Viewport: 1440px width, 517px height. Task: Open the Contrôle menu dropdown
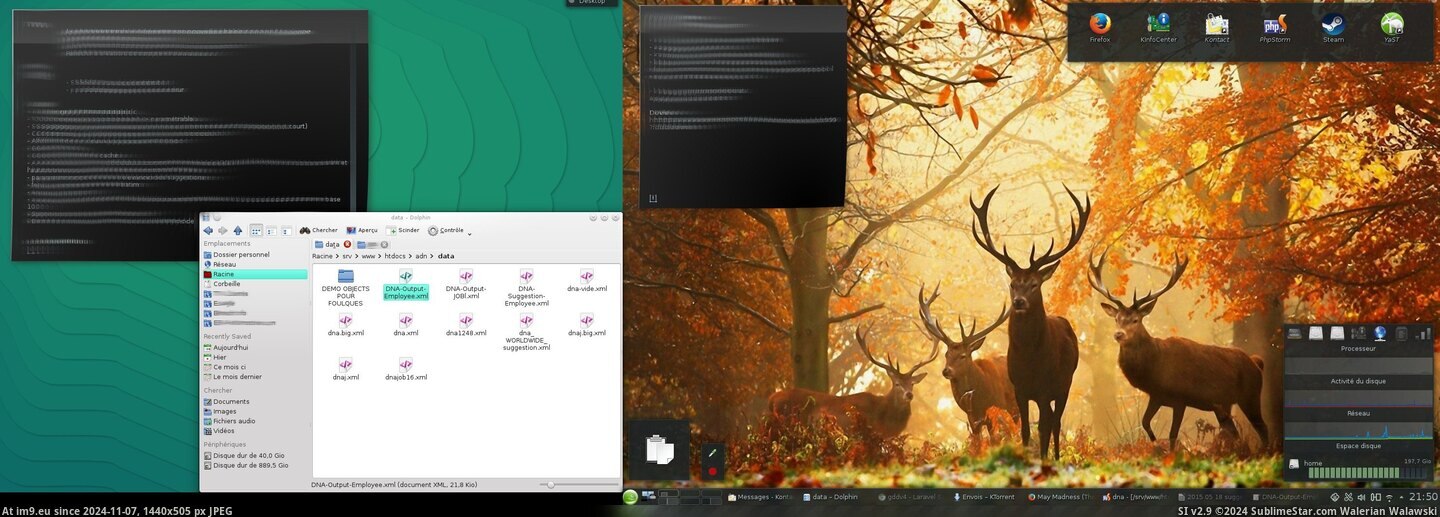pyautogui.click(x=450, y=230)
